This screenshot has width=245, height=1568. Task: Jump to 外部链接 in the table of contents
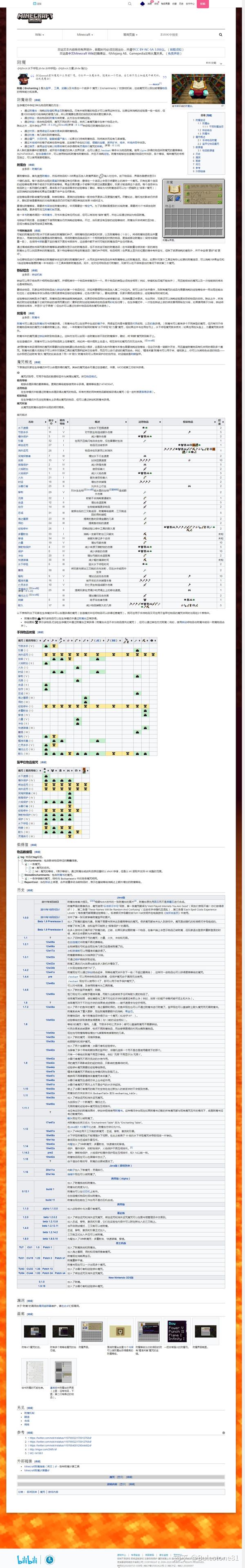point(200,171)
